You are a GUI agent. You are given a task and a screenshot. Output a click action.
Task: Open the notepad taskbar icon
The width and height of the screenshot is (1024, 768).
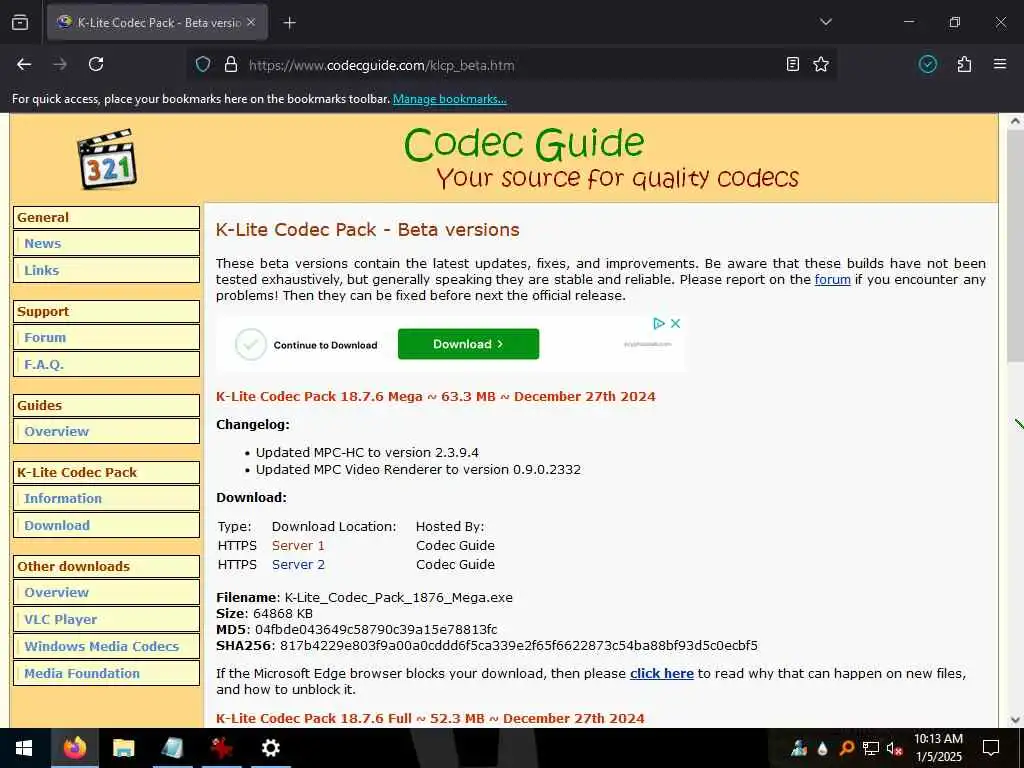[172, 748]
